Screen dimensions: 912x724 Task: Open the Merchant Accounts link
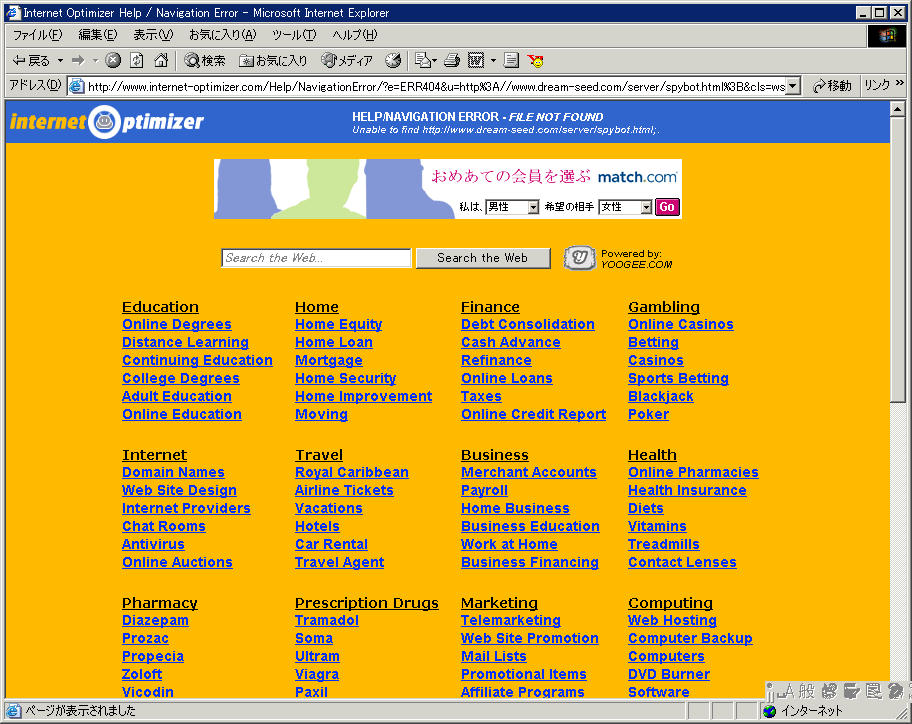click(x=529, y=473)
